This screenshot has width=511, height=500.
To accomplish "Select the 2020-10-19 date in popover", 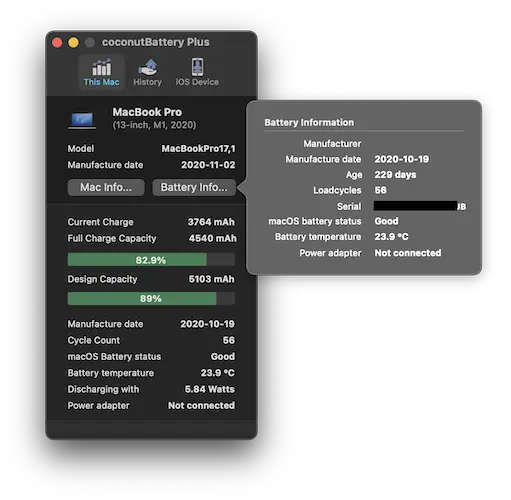I will pyautogui.click(x=402, y=159).
